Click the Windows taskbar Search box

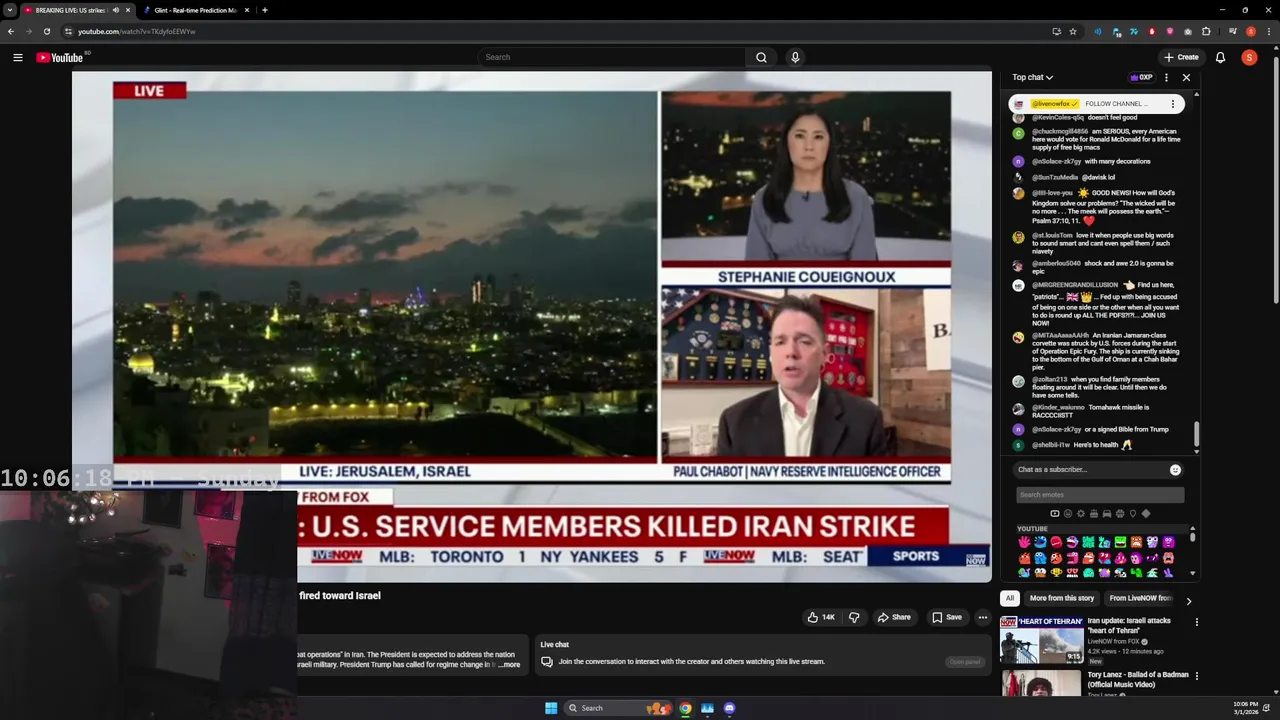618,708
